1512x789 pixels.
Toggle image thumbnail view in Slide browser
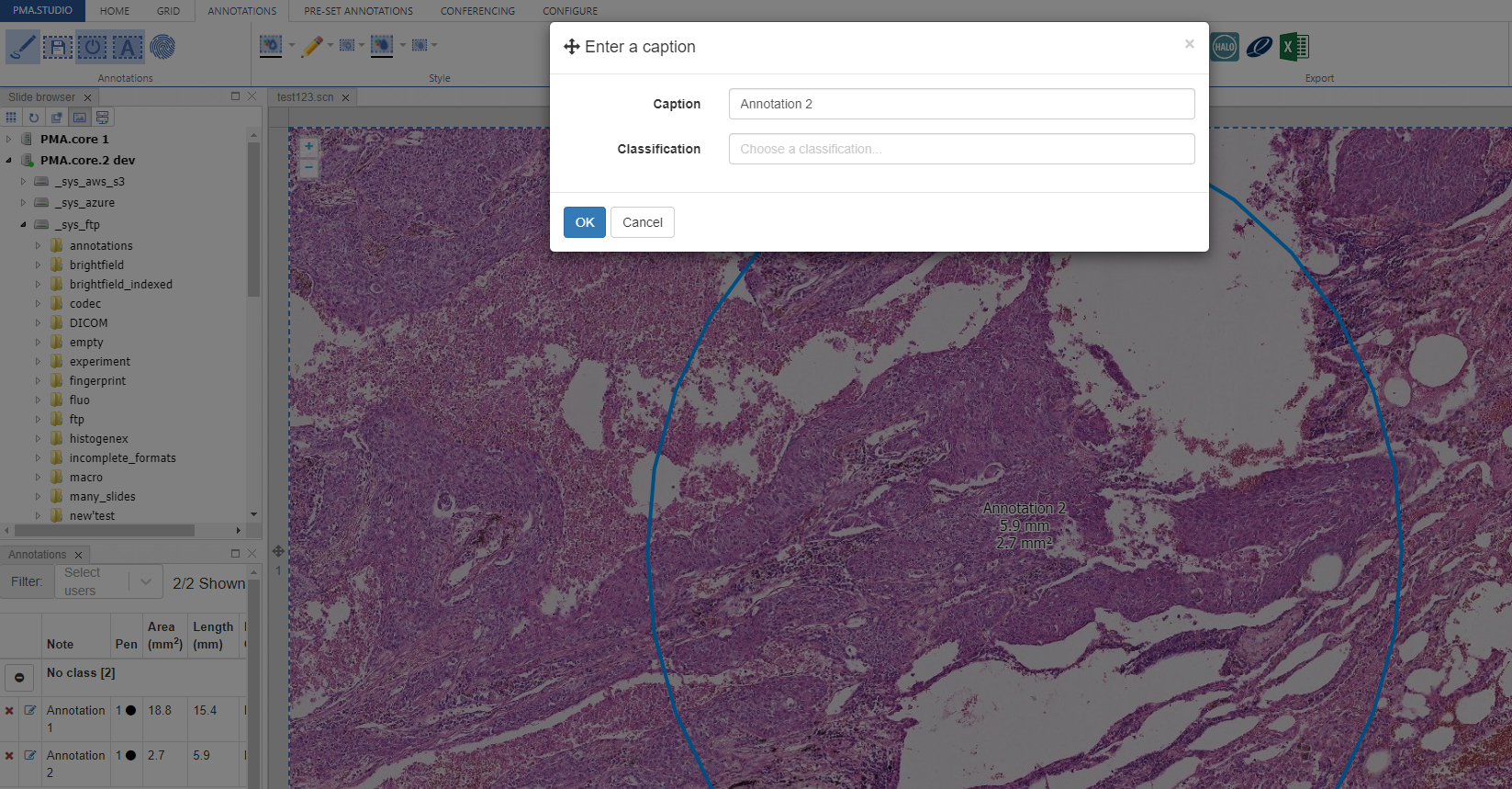[80, 118]
